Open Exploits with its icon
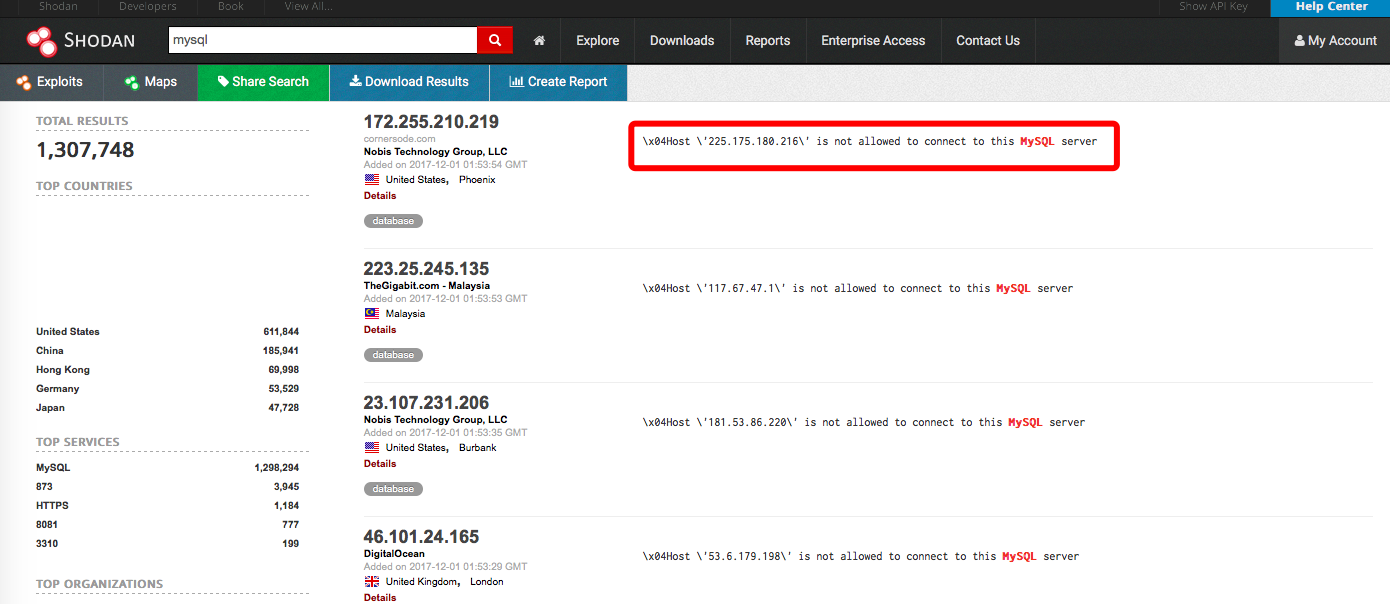This screenshot has width=1390, height=604. pyautogui.click(x=50, y=82)
